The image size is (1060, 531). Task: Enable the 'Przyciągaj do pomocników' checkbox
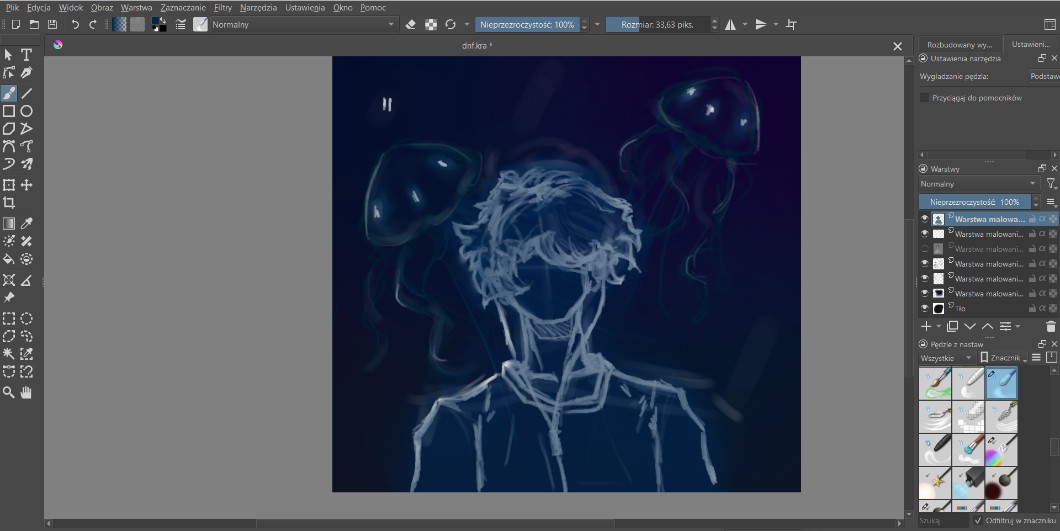tap(924, 98)
